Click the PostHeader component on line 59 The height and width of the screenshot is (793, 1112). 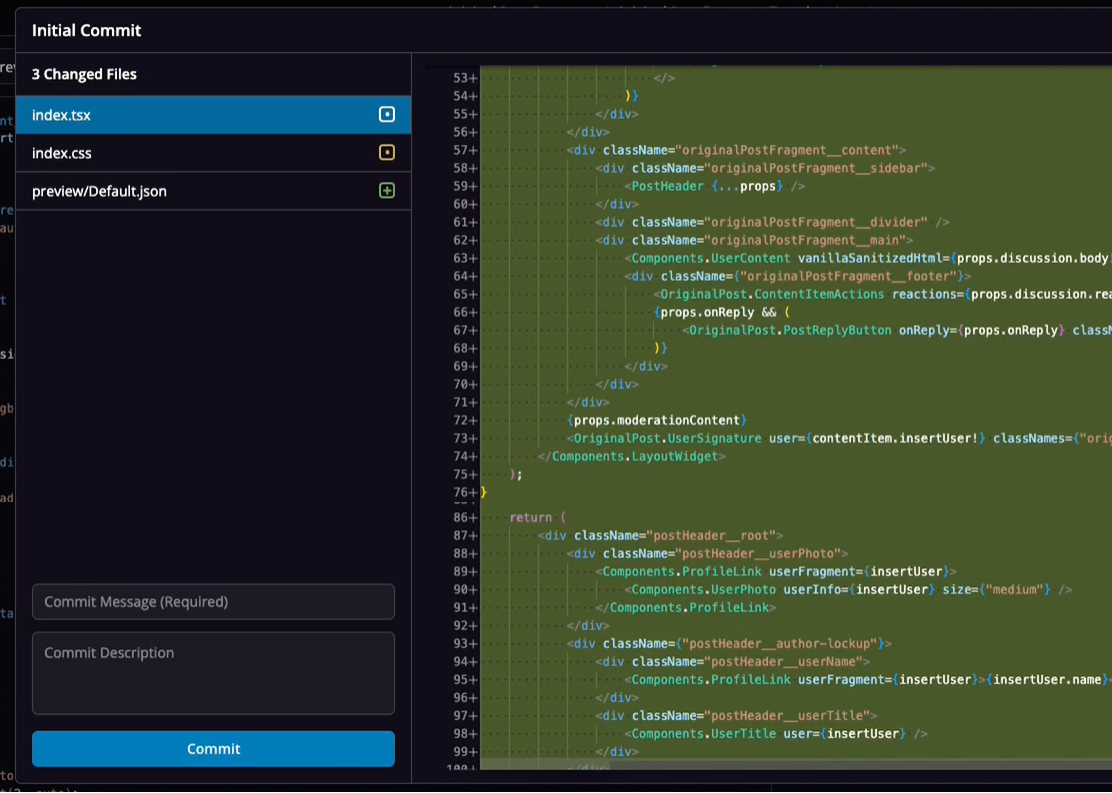(x=668, y=186)
